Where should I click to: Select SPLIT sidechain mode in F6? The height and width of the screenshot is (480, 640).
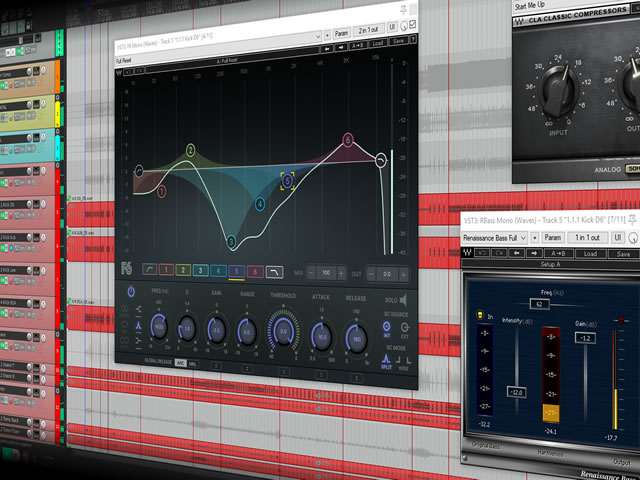click(386, 361)
